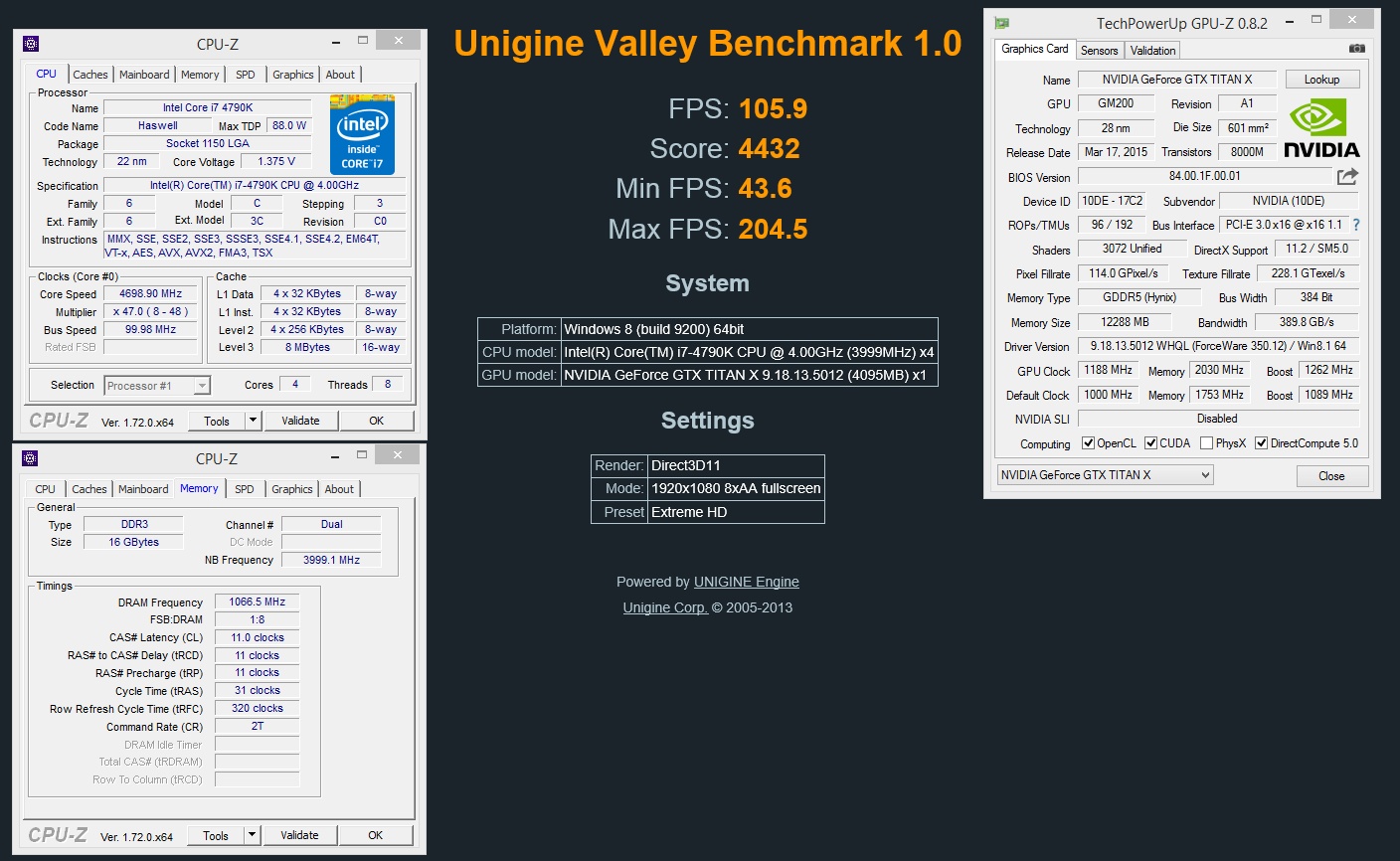1400x861 pixels.
Task: Click the GPU-Z title bar app icon
Action: [x=1002, y=23]
